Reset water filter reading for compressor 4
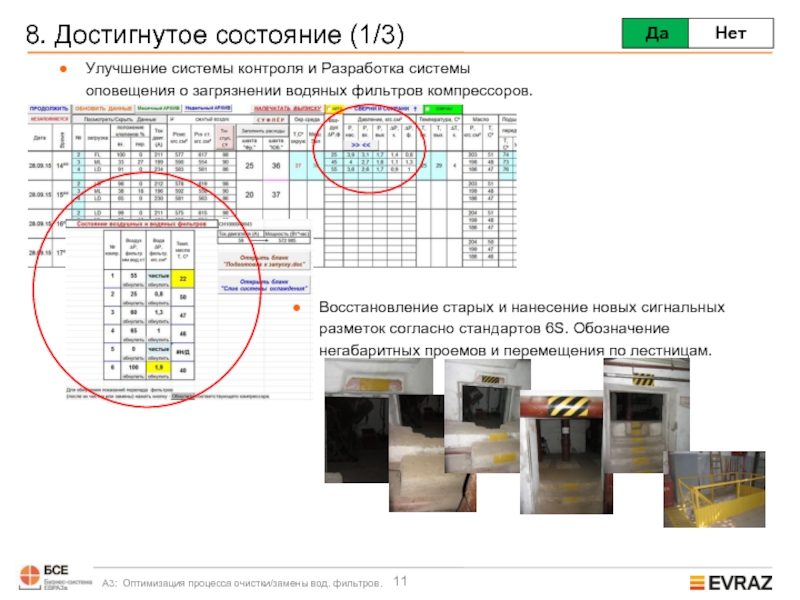Screen dimensions: 800x600 point(159,340)
